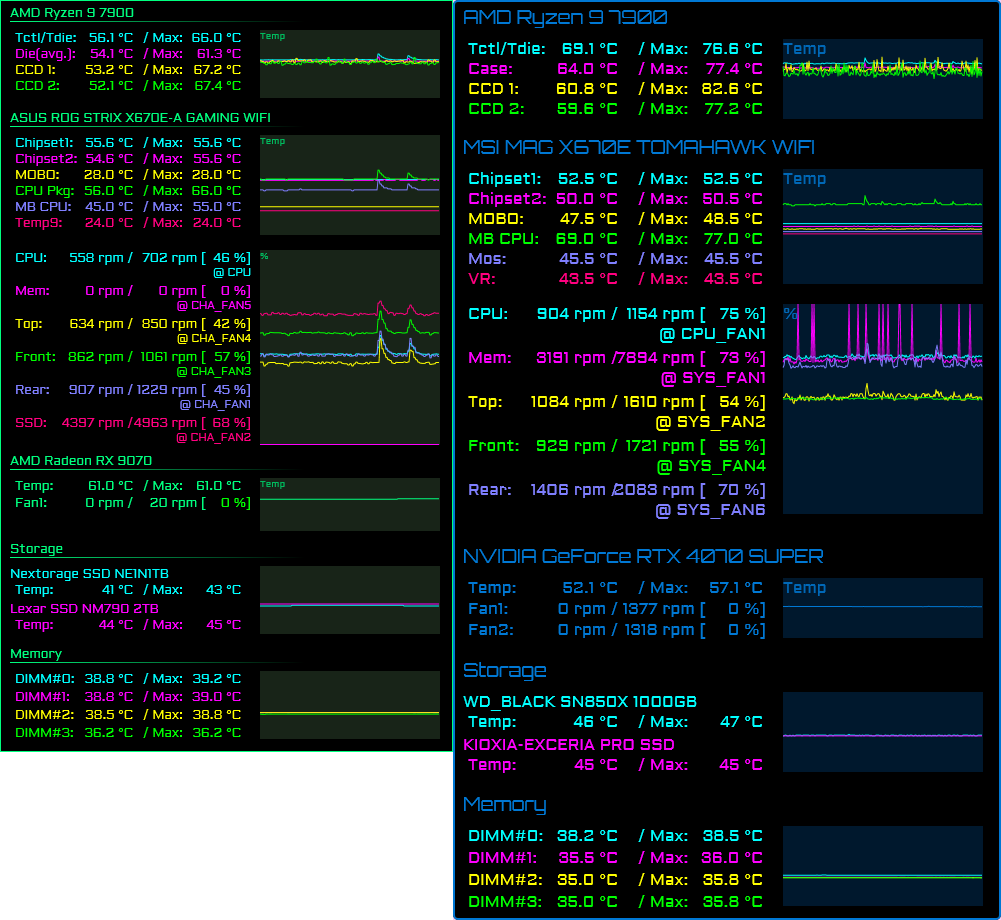The width and height of the screenshot is (1001, 920).
Task: Select the CCD 1 max value 82.6 °C
Action: point(733,89)
